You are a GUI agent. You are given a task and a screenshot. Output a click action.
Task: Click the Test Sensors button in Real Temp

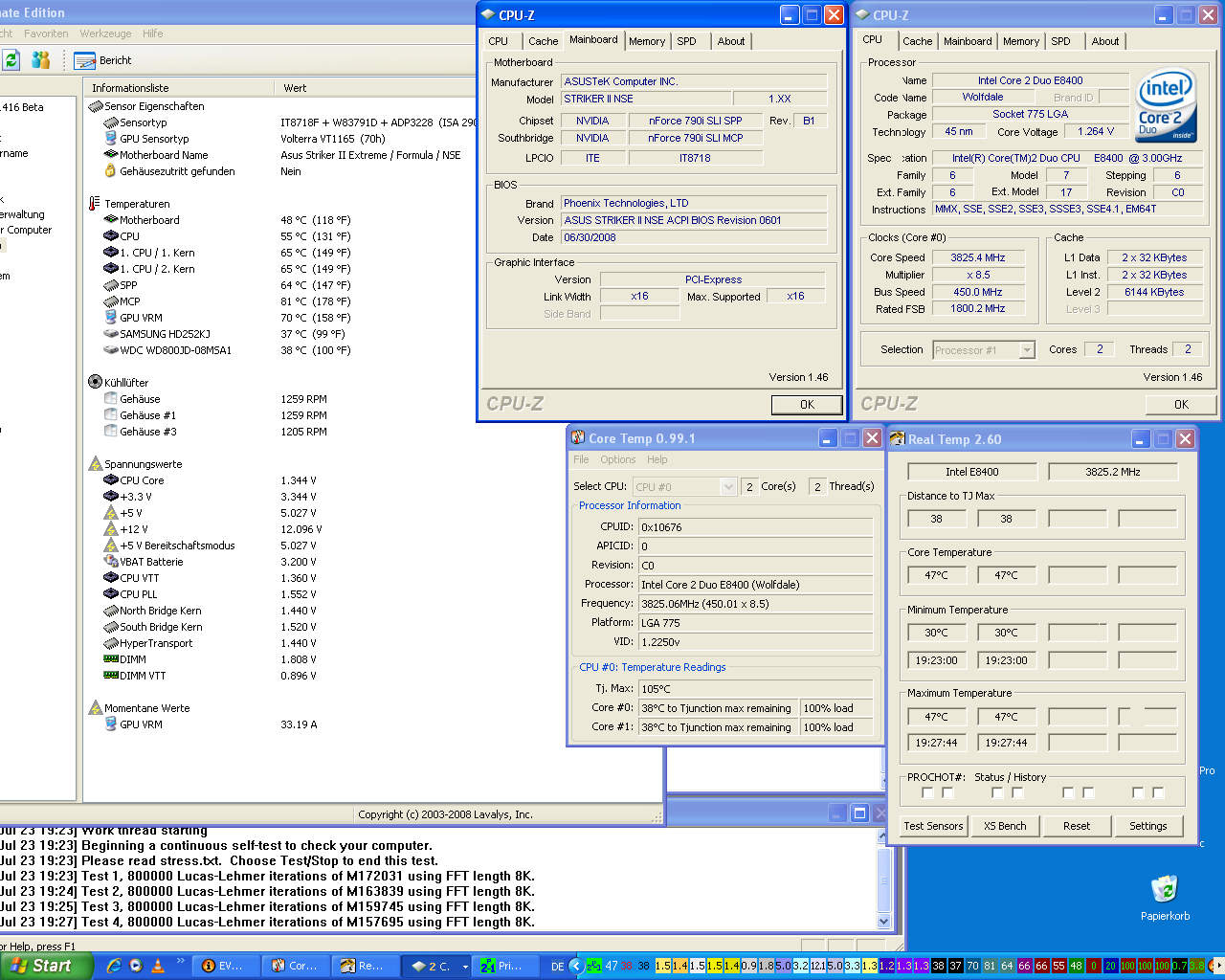click(933, 826)
